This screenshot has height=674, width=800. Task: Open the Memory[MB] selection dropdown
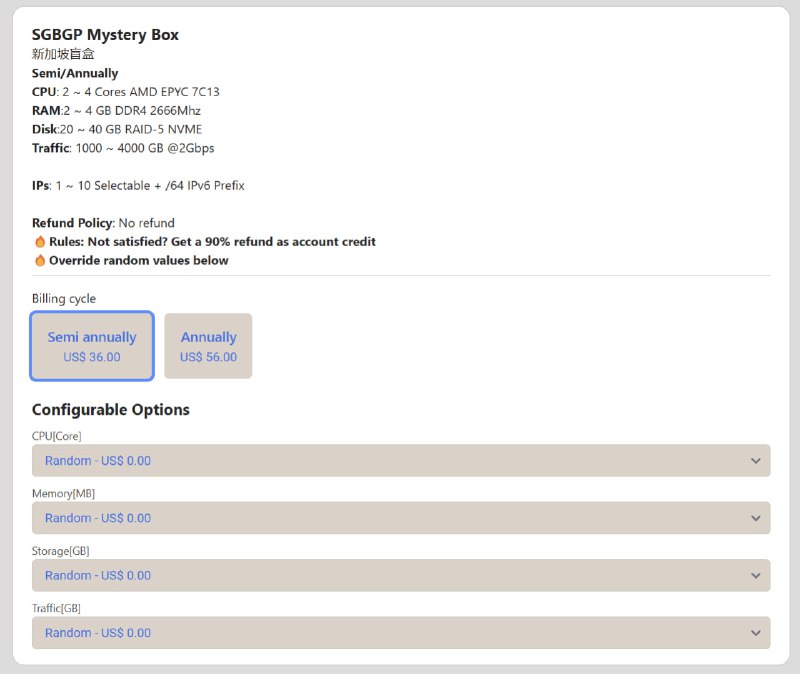pyautogui.click(x=400, y=518)
